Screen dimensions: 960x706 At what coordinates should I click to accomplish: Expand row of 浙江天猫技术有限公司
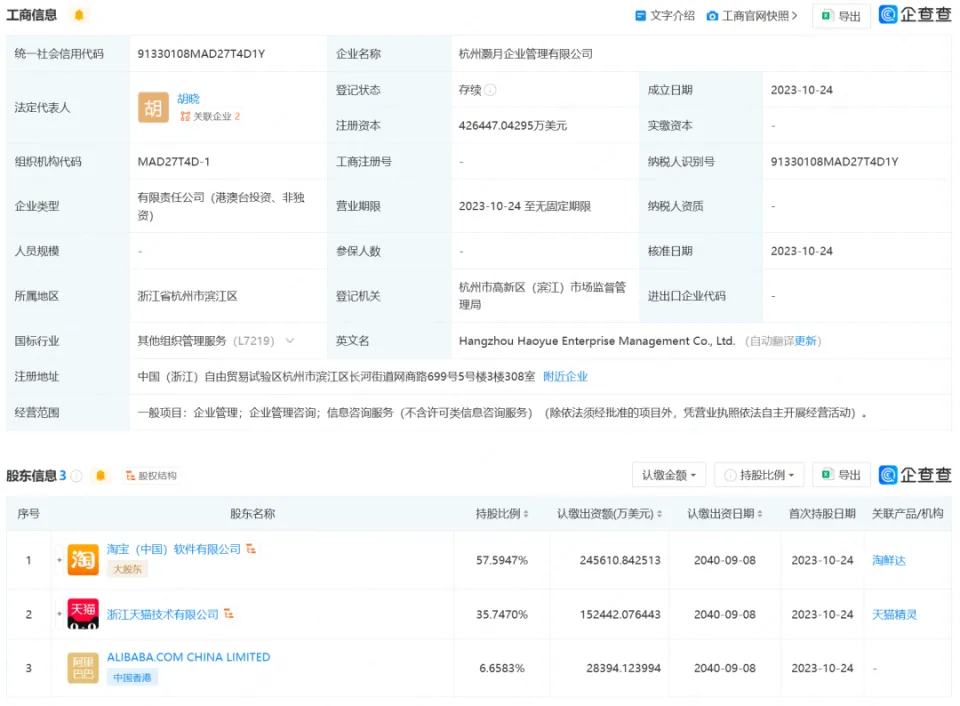pos(59,614)
